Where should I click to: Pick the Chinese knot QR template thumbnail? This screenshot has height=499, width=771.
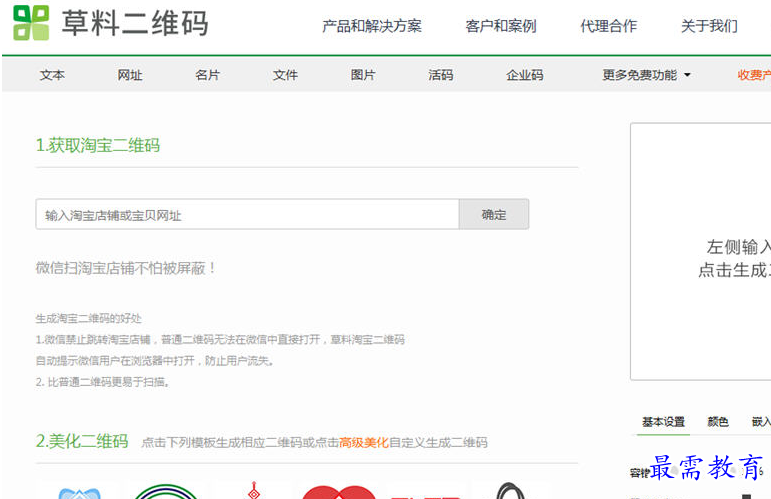click(254, 490)
